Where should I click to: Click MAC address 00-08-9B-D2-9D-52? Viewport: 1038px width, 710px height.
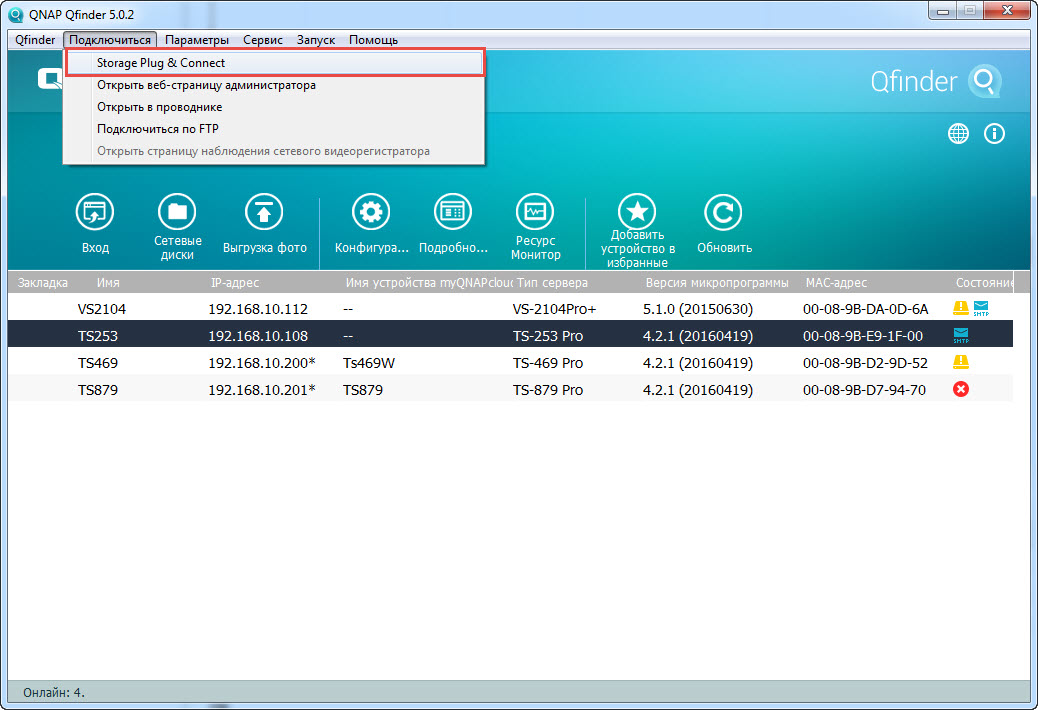pyautogui.click(x=865, y=363)
